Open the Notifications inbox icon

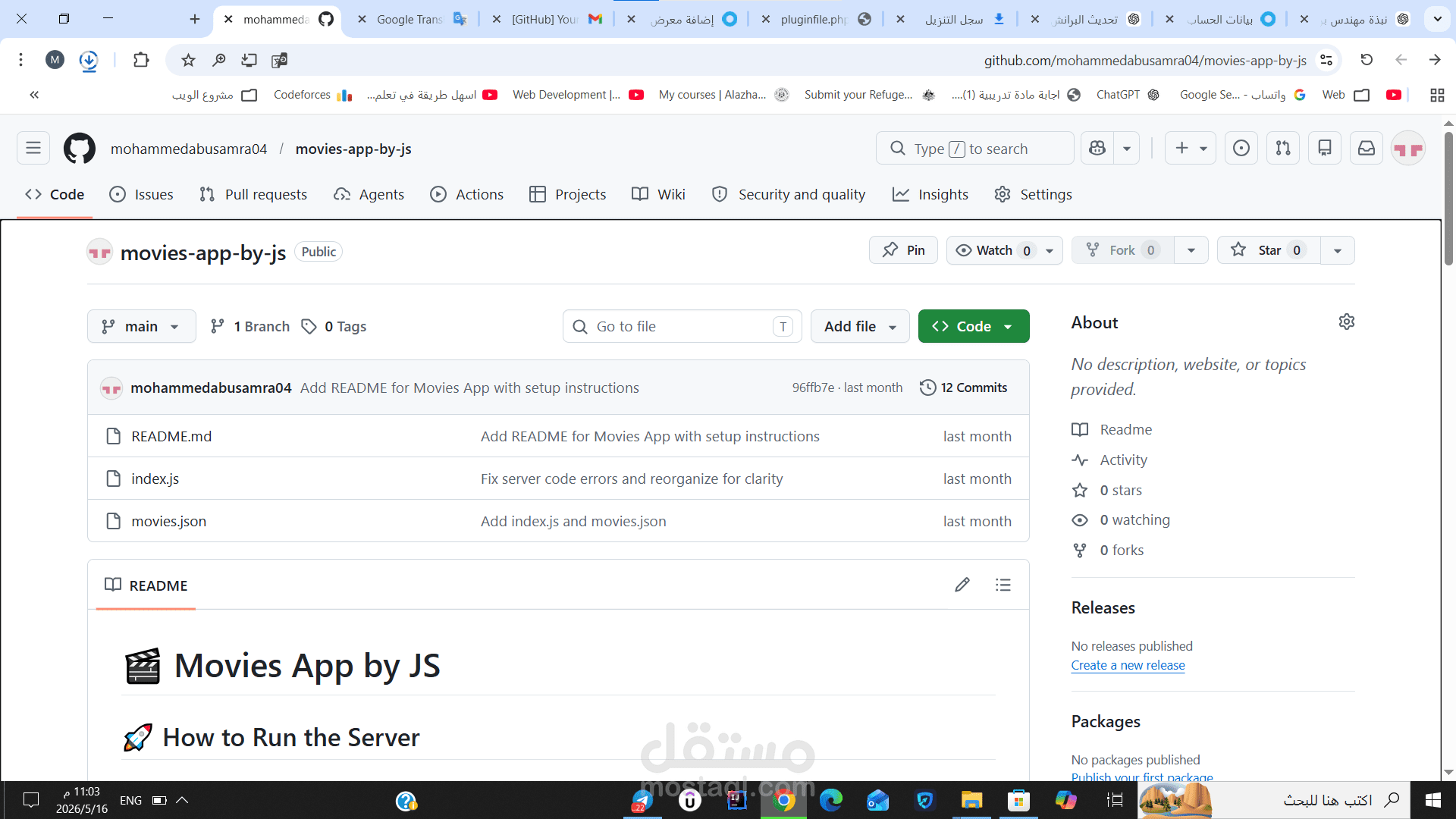pyautogui.click(x=1367, y=148)
